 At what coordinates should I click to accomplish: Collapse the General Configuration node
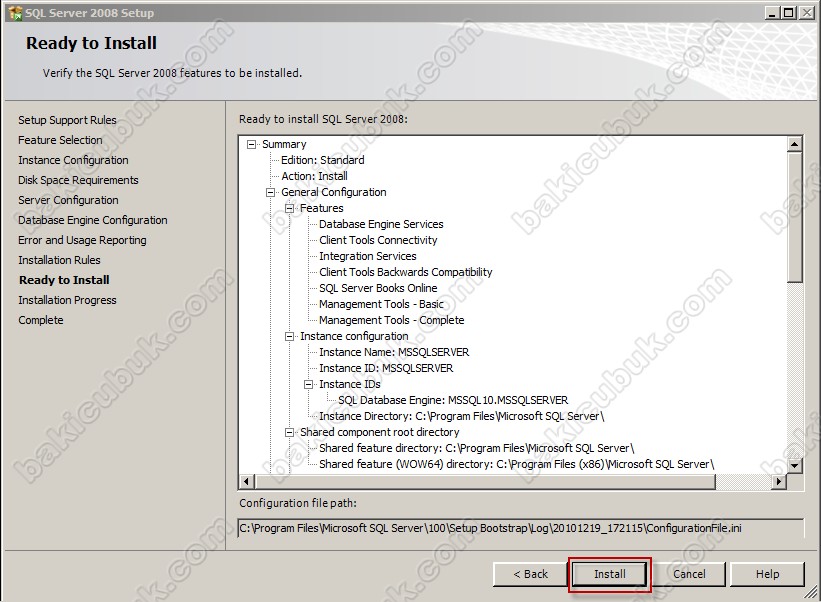coord(270,192)
